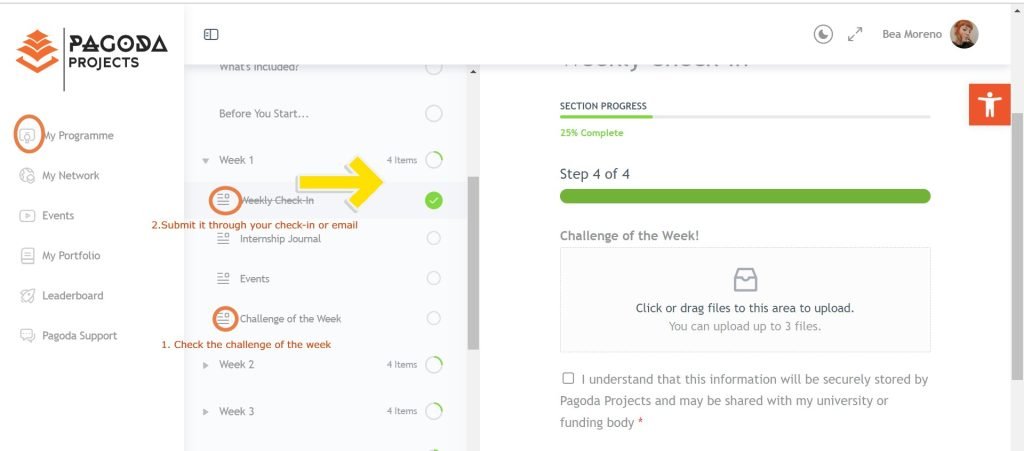Open My Programme from the sidebar
The width and height of the screenshot is (1024, 451).
(x=78, y=136)
